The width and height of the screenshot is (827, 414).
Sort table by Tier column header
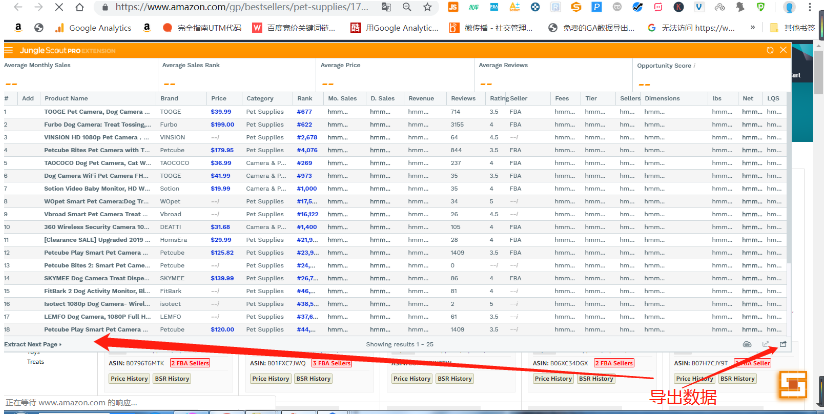click(x=591, y=99)
